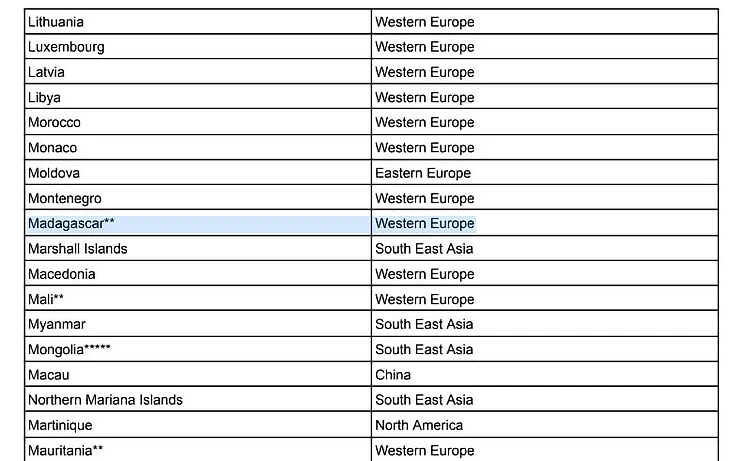Click the Monaco country cell

click(x=198, y=147)
